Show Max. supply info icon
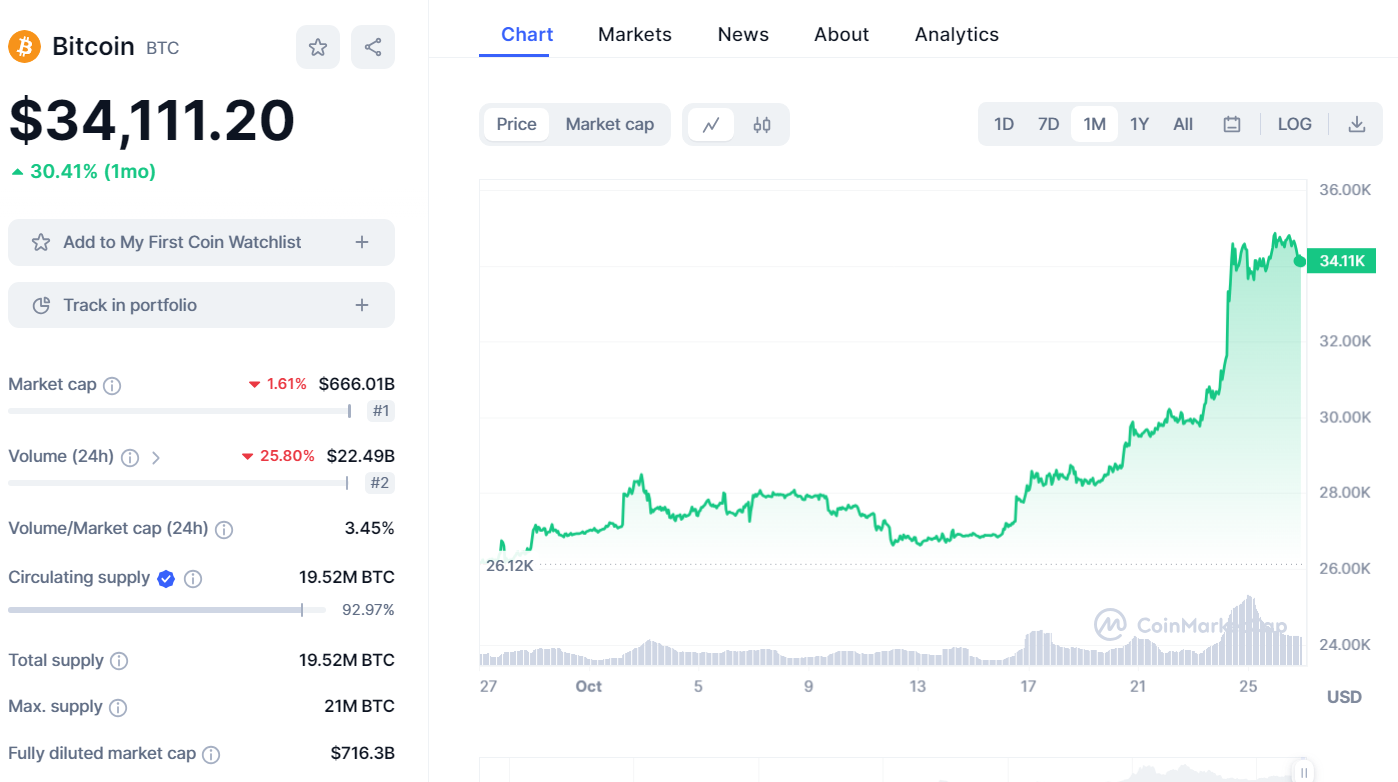Viewport: 1398px width, 782px height. pyautogui.click(x=118, y=708)
